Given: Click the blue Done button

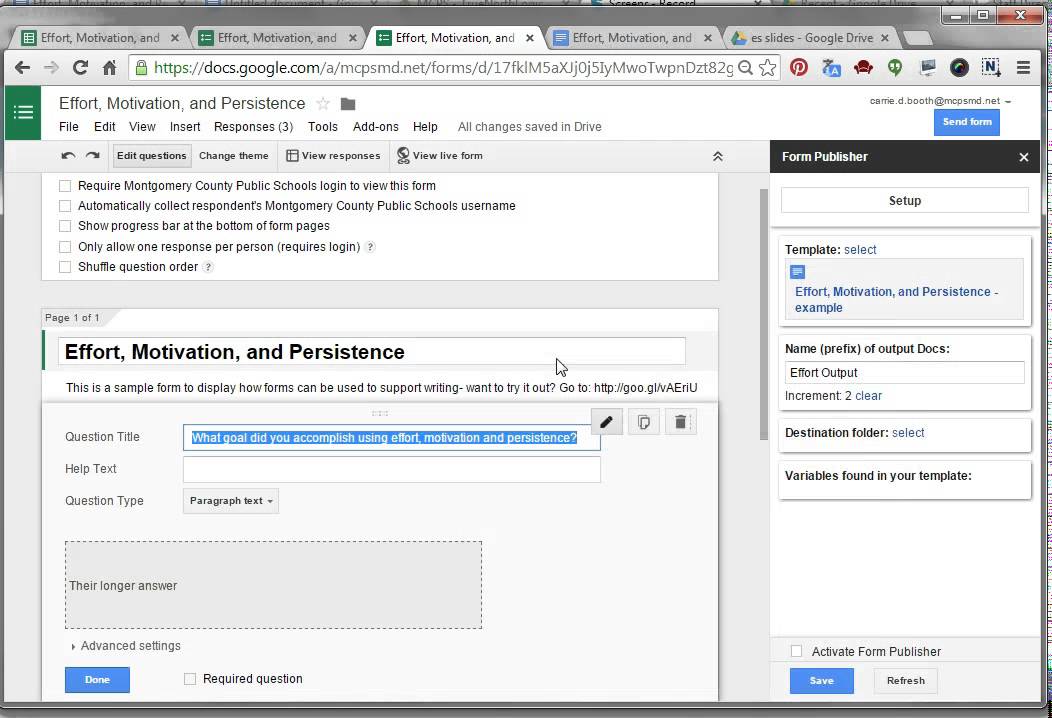Looking at the screenshot, I should coord(97,680).
